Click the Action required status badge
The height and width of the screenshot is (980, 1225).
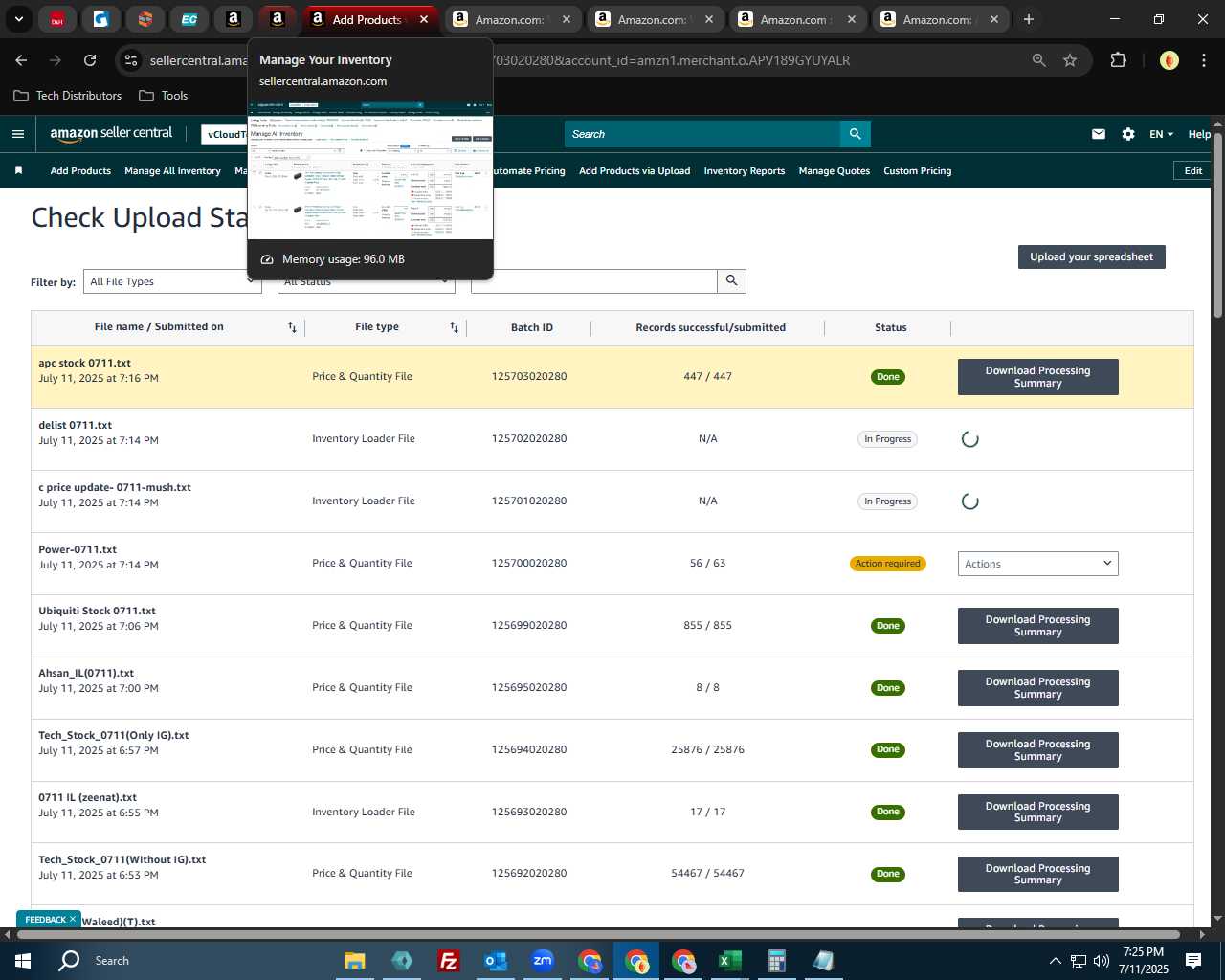tap(887, 564)
